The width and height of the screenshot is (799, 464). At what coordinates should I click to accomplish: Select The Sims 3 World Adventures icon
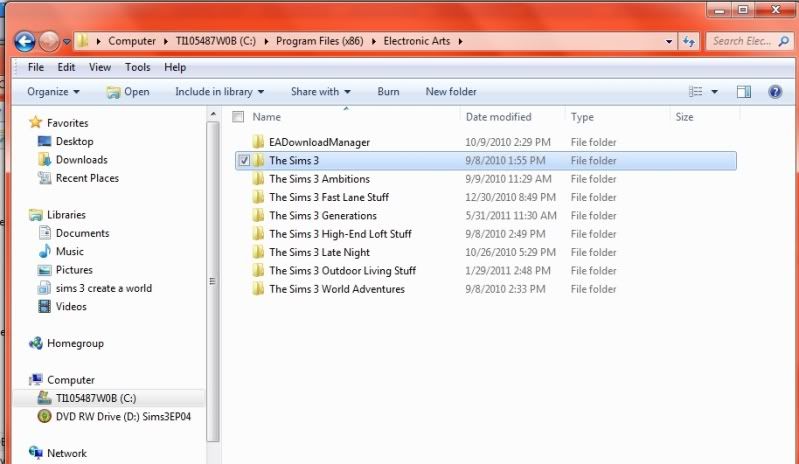click(259, 288)
